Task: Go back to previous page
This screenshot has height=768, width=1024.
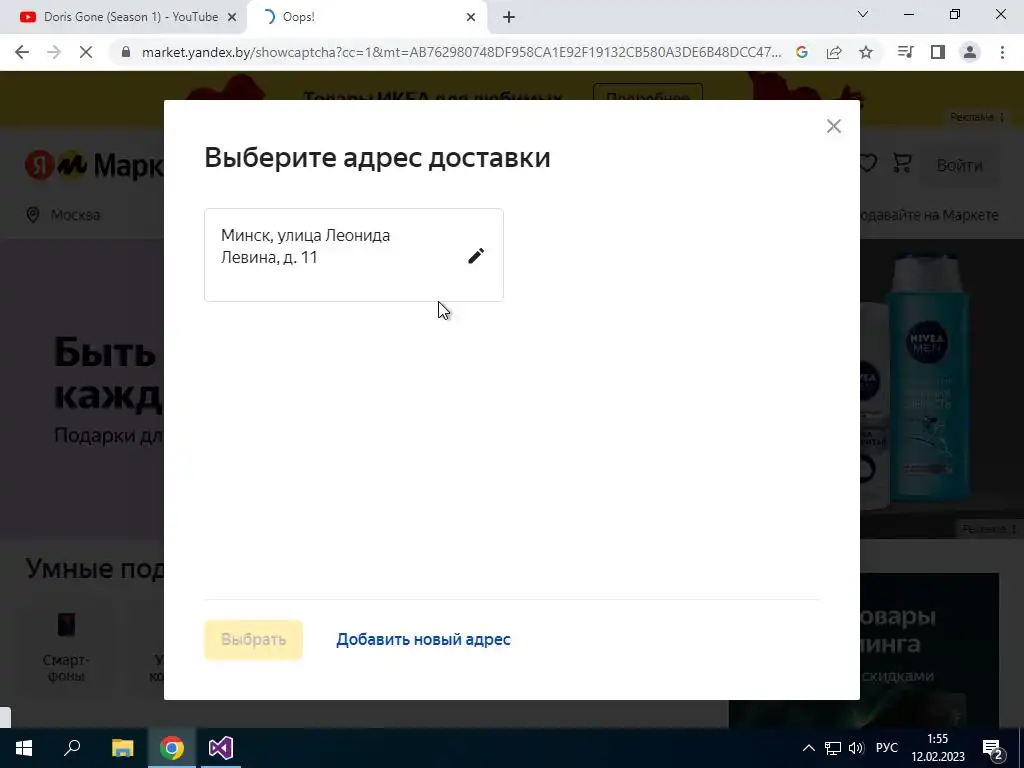Action: pos(22,52)
